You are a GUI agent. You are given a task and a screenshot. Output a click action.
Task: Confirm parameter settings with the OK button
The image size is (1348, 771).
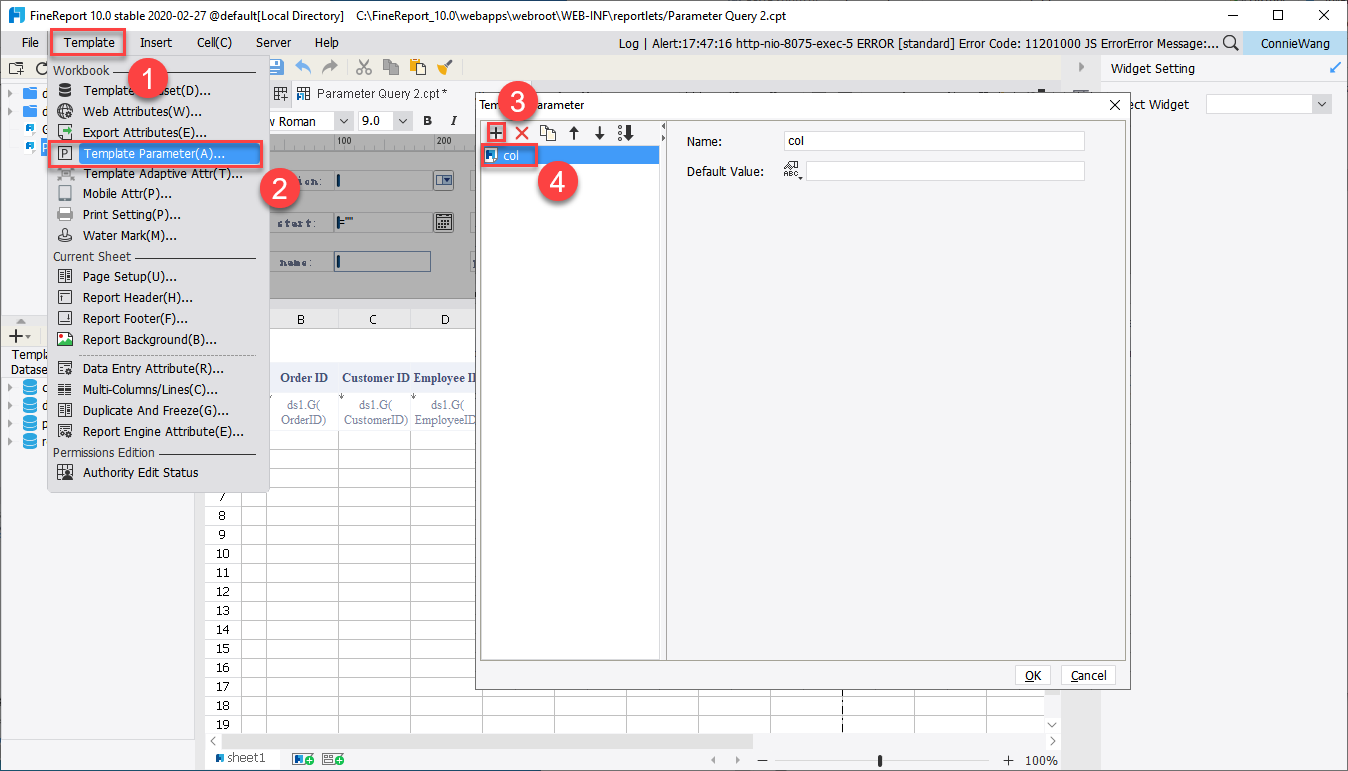click(x=1032, y=674)
